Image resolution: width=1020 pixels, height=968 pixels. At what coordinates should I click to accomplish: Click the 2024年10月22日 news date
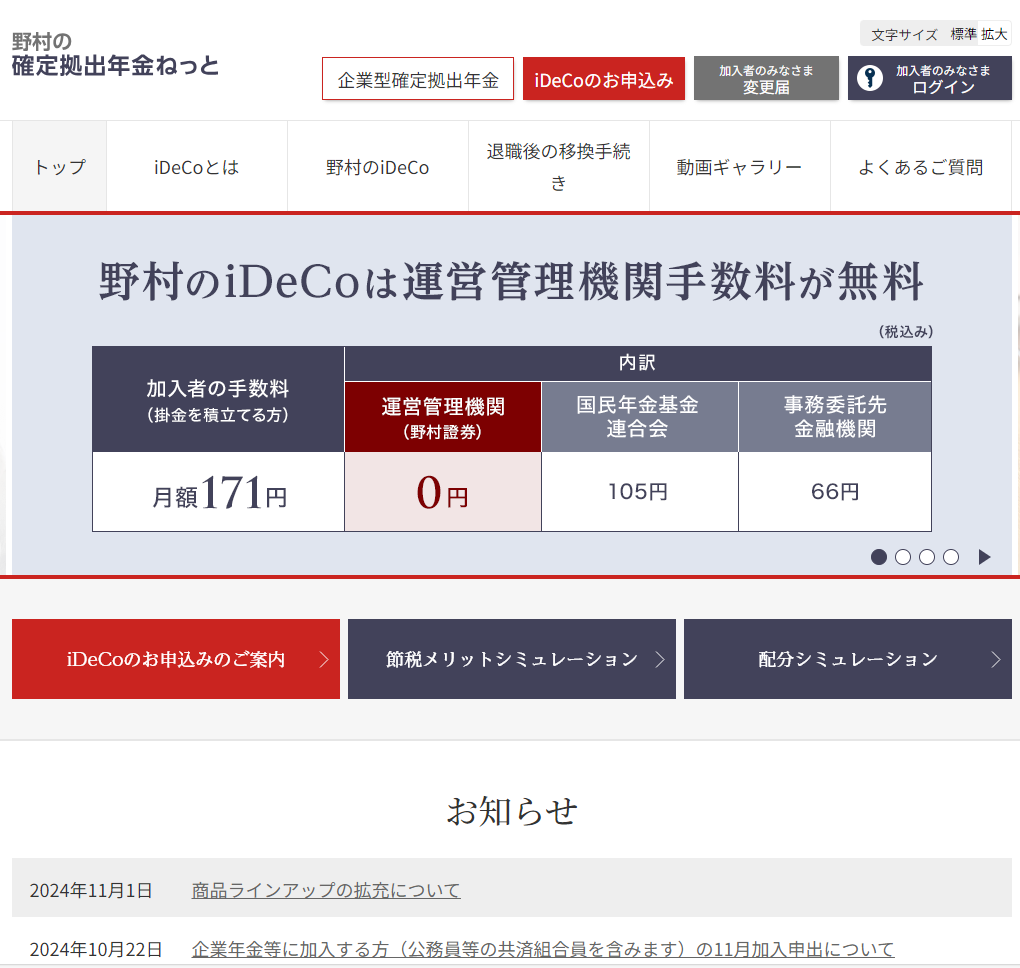click(96, 949)
